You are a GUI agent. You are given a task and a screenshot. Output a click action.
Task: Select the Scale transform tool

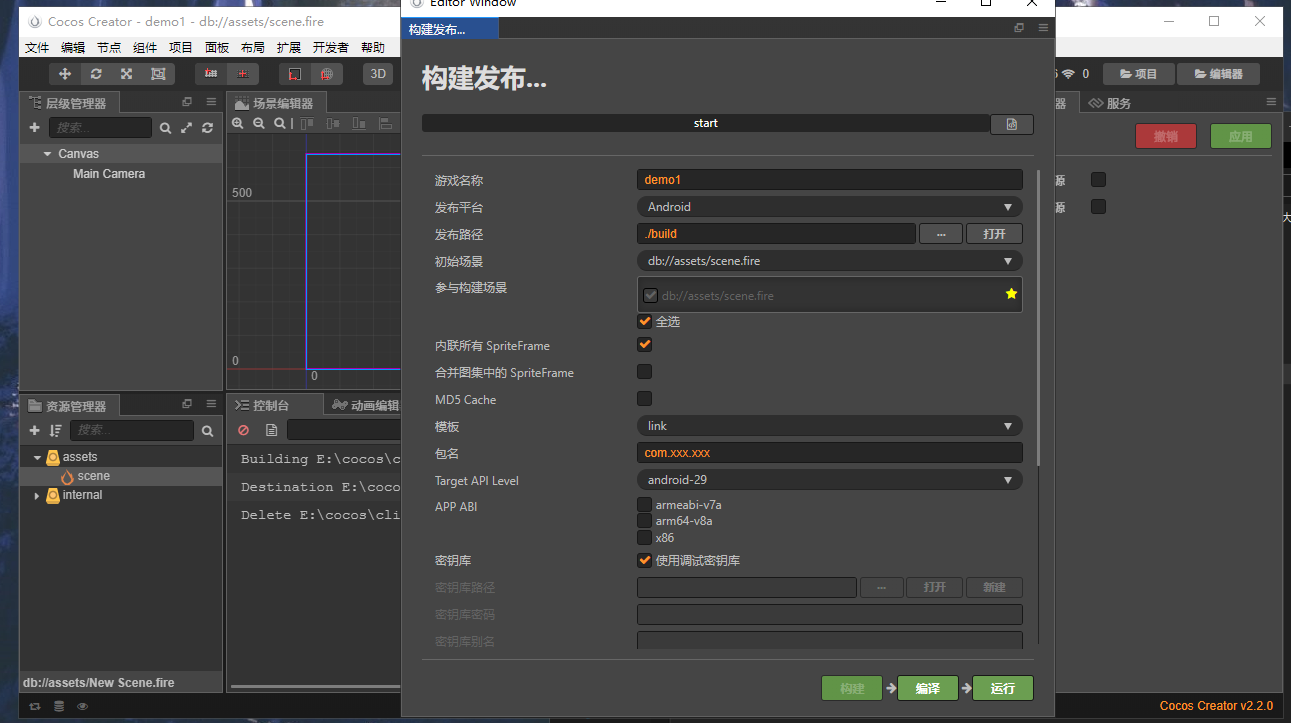pos(127,74)
